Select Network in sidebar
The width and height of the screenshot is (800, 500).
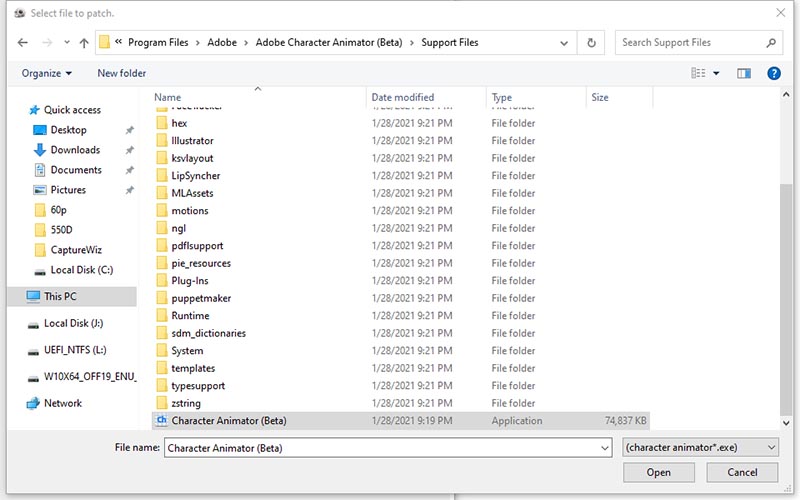[63, 404]
